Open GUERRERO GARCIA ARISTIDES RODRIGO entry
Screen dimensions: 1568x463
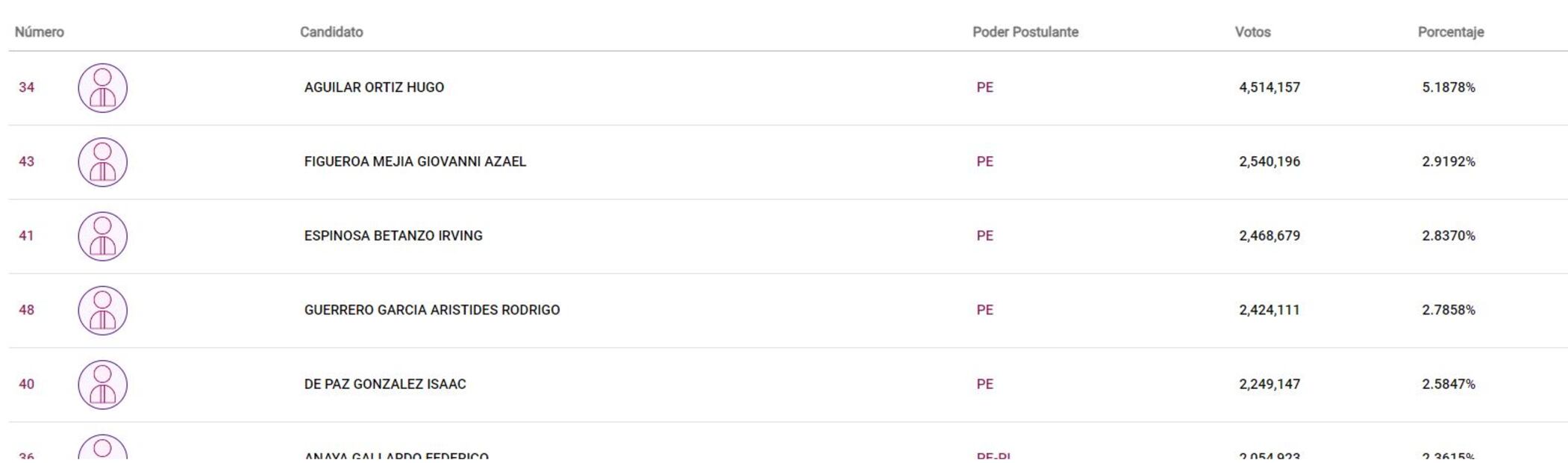[x=431, y=310]
